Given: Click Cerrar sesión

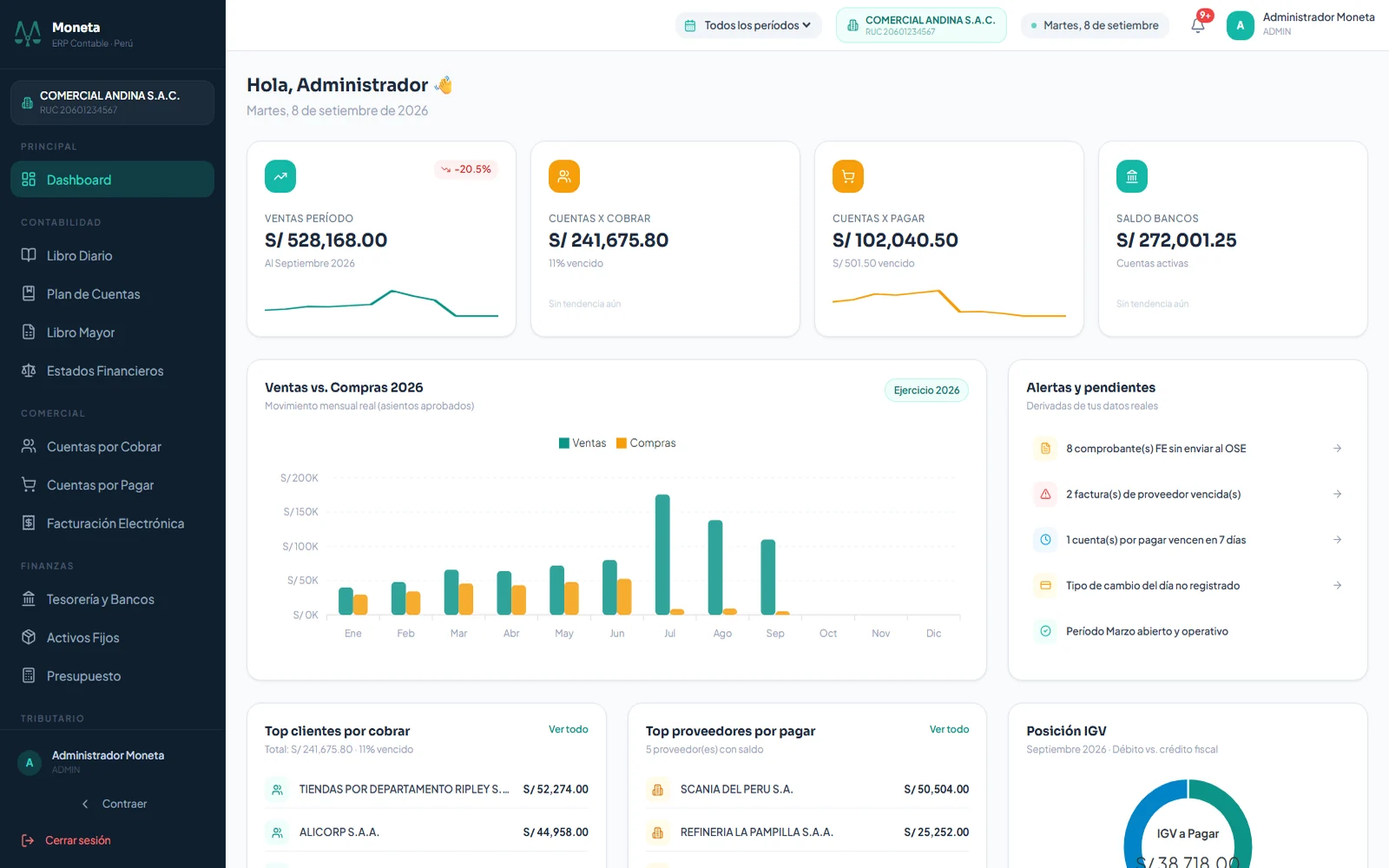Looking at the screenshot, I should pos(78,840).
